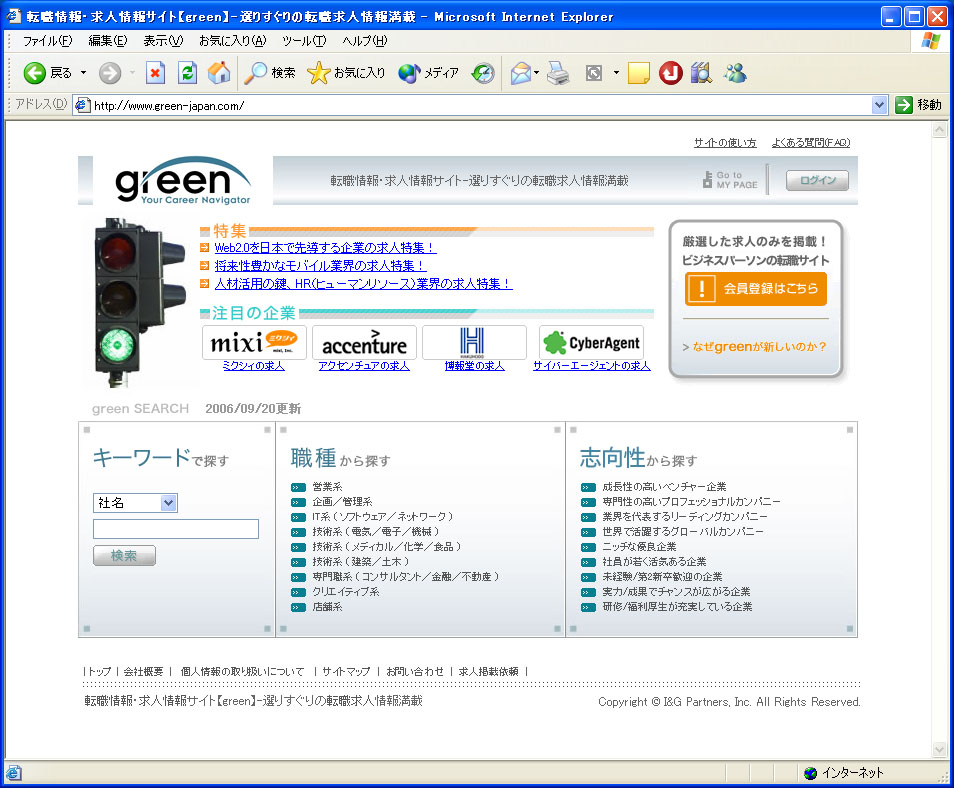Click the Back arrow button

tap(35, 73)
